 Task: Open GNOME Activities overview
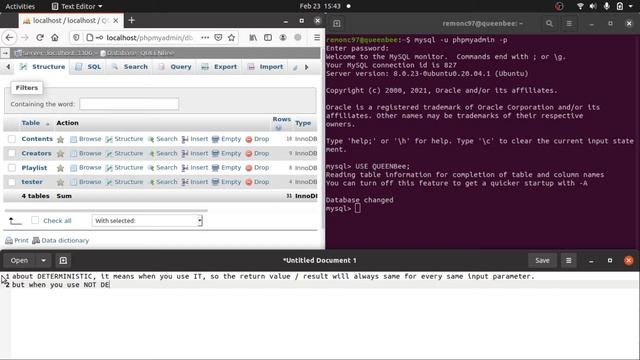[x=20, y=6]
